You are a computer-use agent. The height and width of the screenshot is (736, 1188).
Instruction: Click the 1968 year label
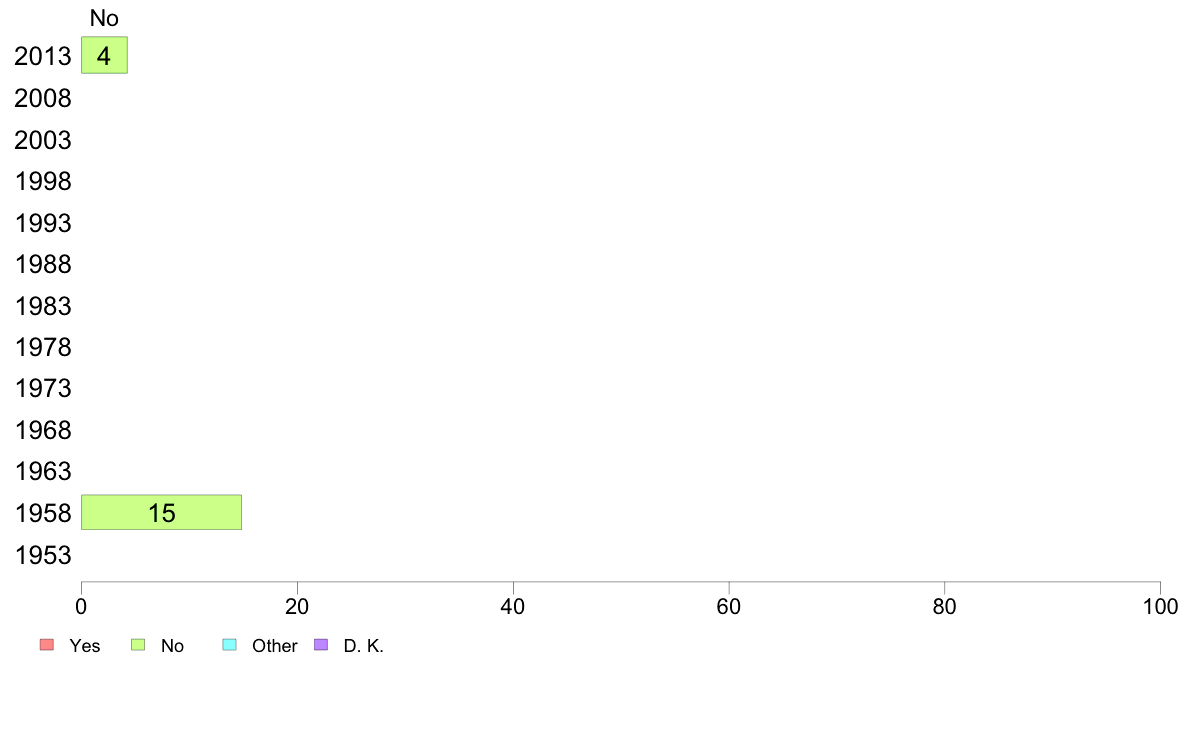coord(42,431)
